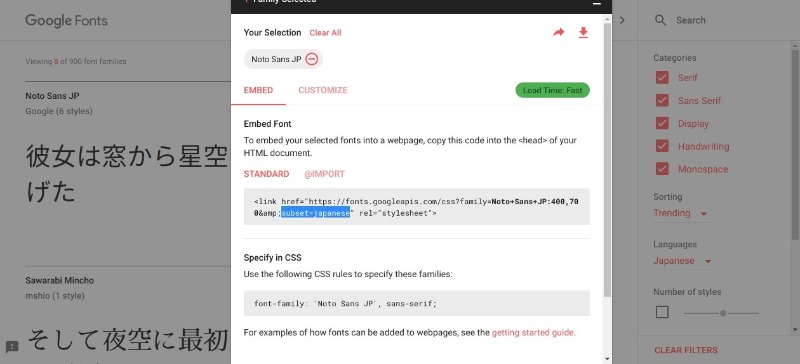The image size is (800, 364).
Task: Uncheck the Sans Serif category
Action: point(662,101)
